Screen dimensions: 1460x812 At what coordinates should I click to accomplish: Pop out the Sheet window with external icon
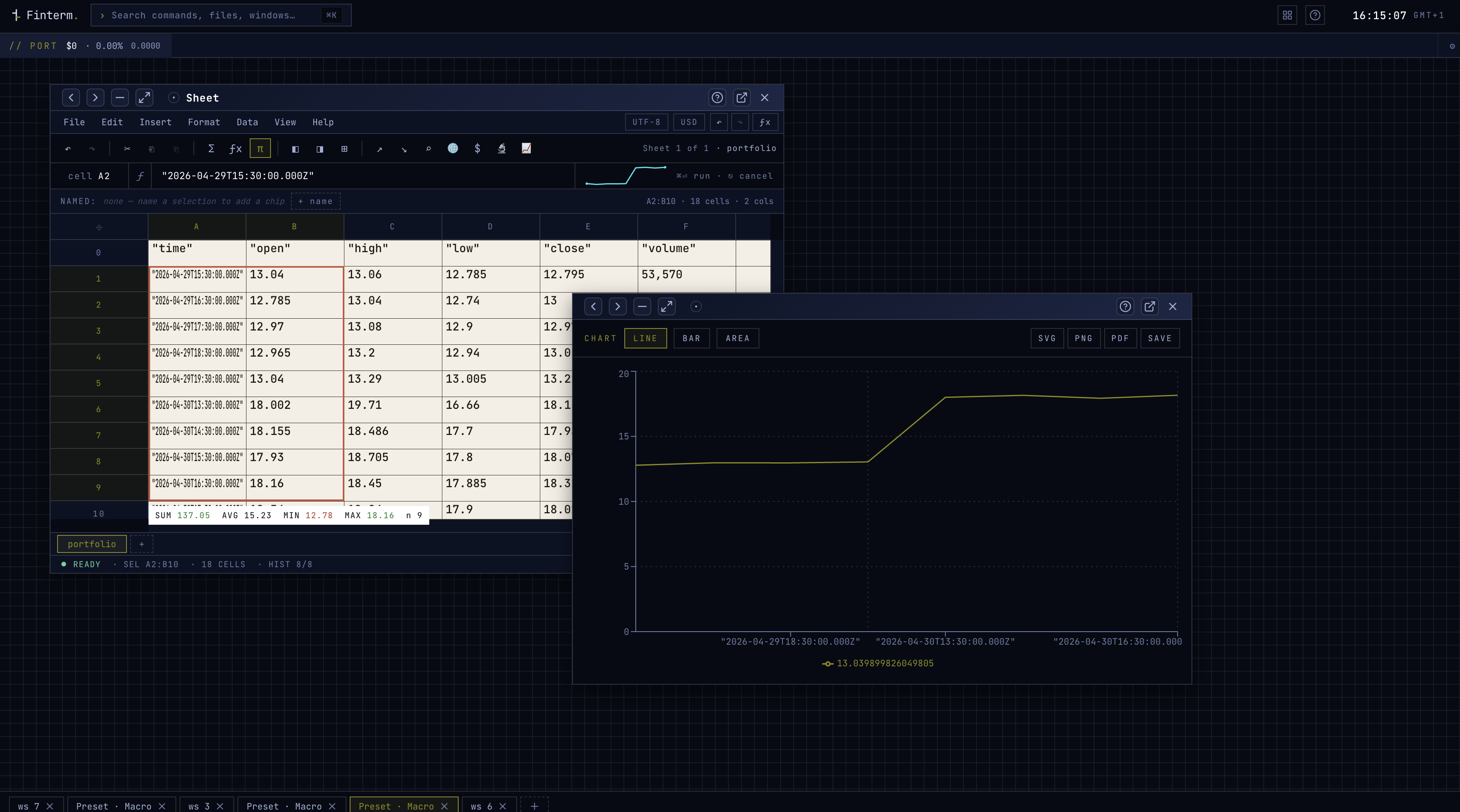click(741, 98)
